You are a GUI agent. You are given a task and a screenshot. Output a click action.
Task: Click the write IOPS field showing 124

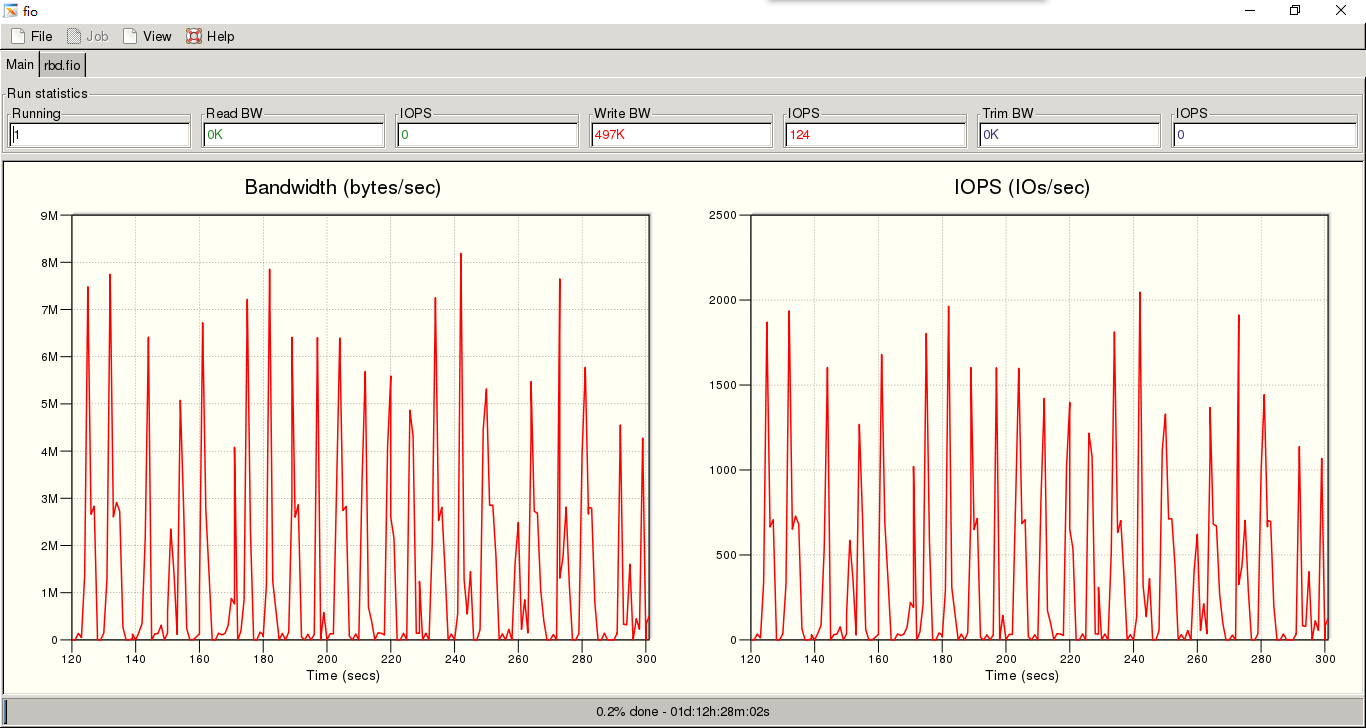[876, 134]
